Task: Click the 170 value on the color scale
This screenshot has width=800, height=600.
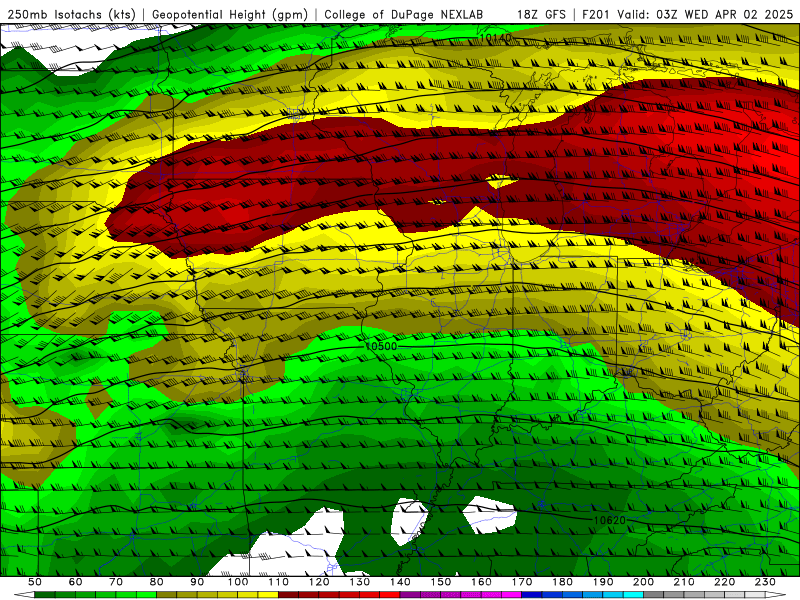Action: [x=522, y=582]
